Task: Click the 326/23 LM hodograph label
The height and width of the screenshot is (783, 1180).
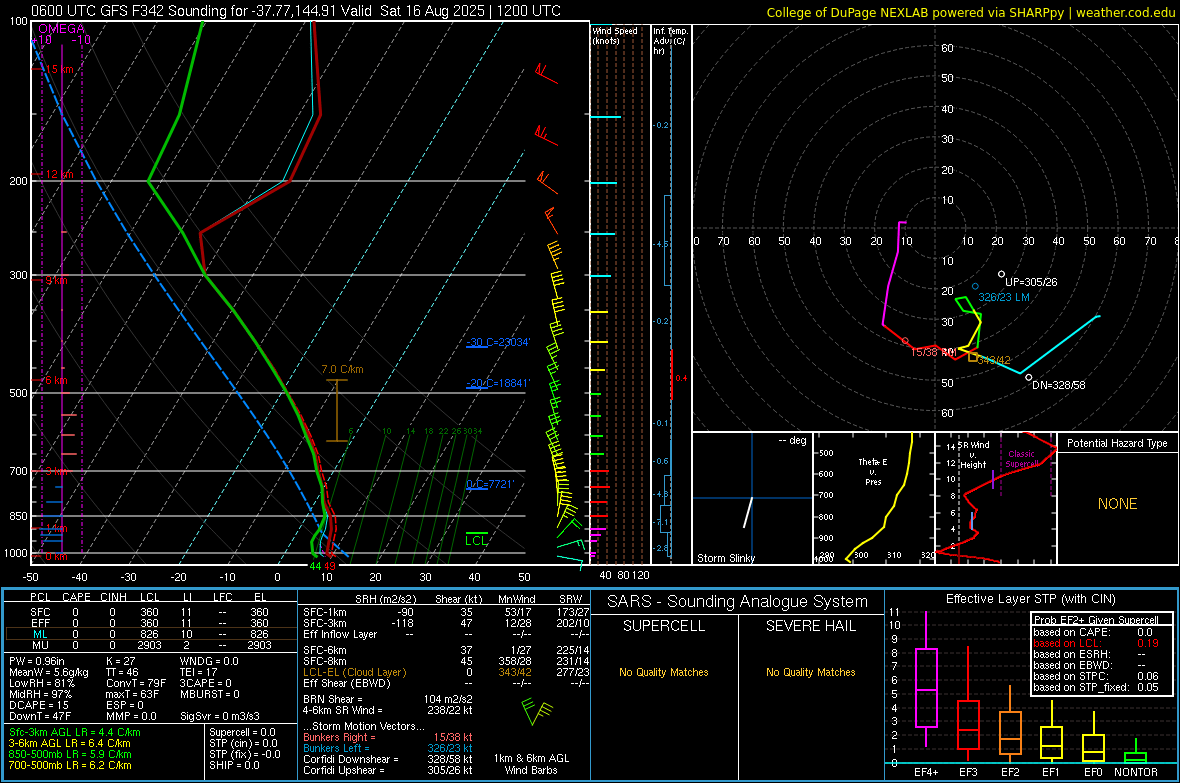Action: pyautogui.click(x=1004, y=297)
